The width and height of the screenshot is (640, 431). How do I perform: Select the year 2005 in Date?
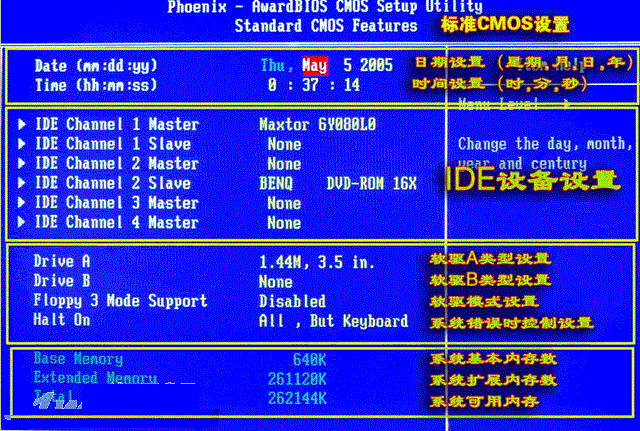(x=376, y=66)
